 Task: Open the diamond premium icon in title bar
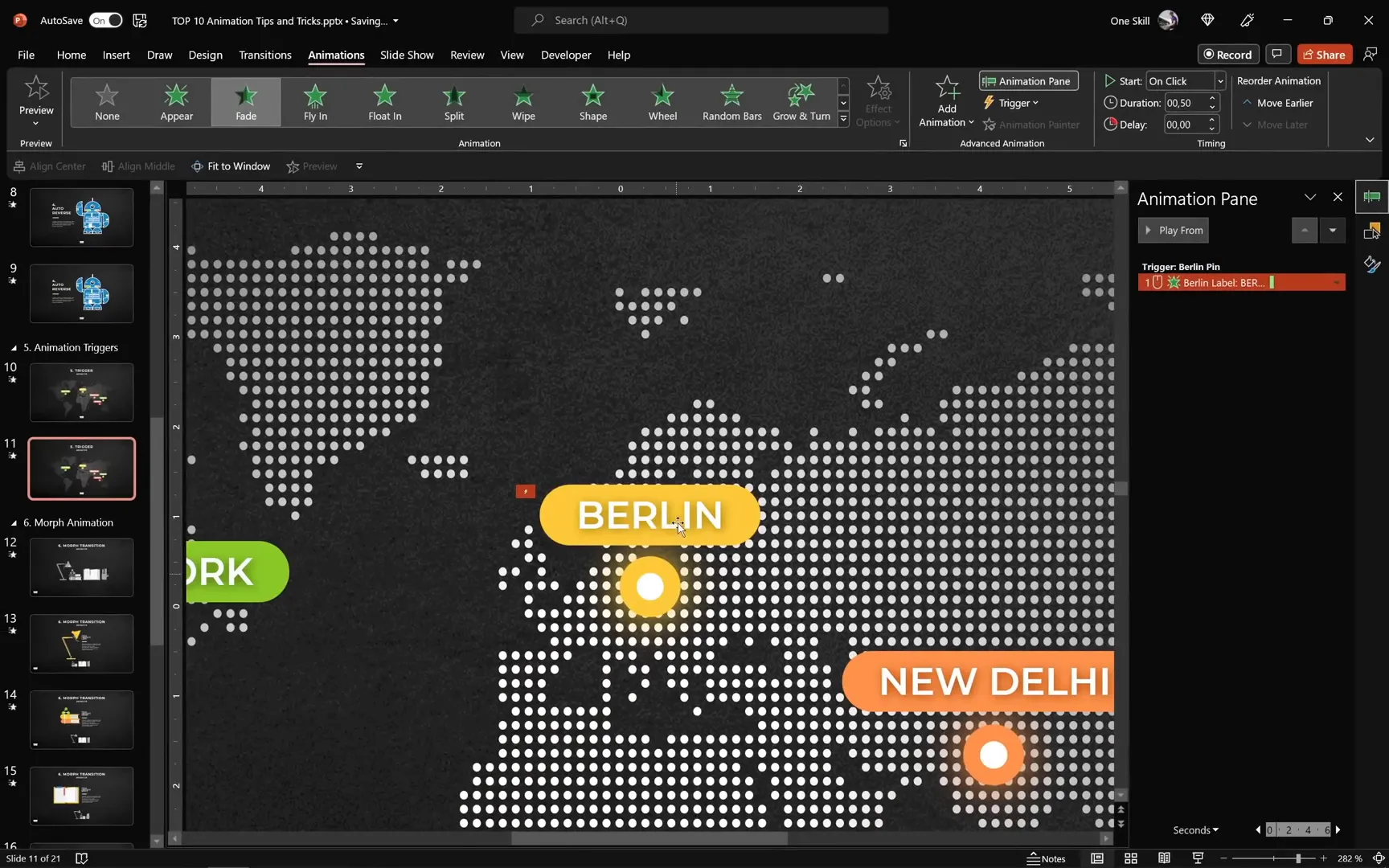[1207, 21]
